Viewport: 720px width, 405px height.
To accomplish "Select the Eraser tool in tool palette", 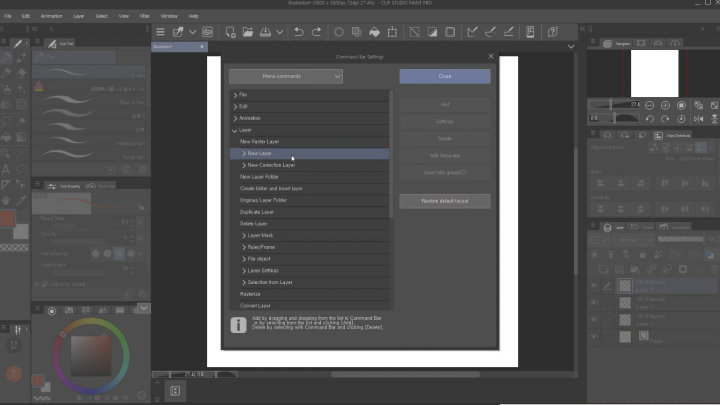I will pos(21,73).
